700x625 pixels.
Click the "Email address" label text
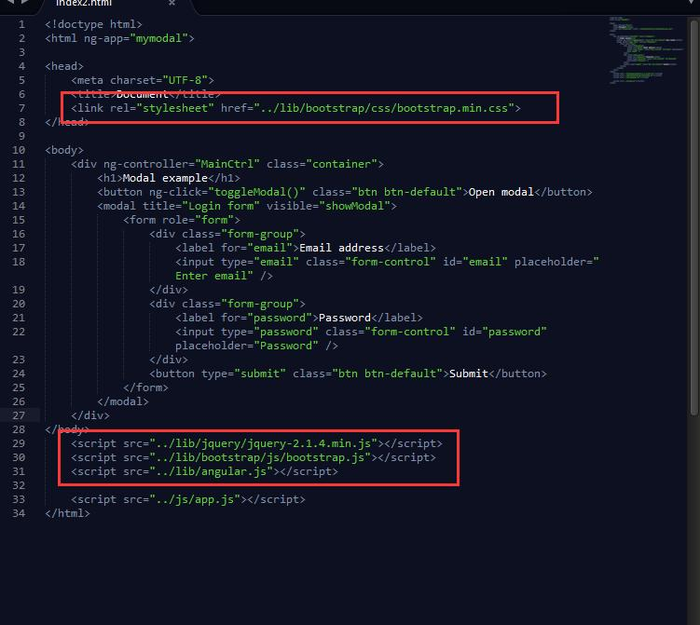[x=342, y=248]
